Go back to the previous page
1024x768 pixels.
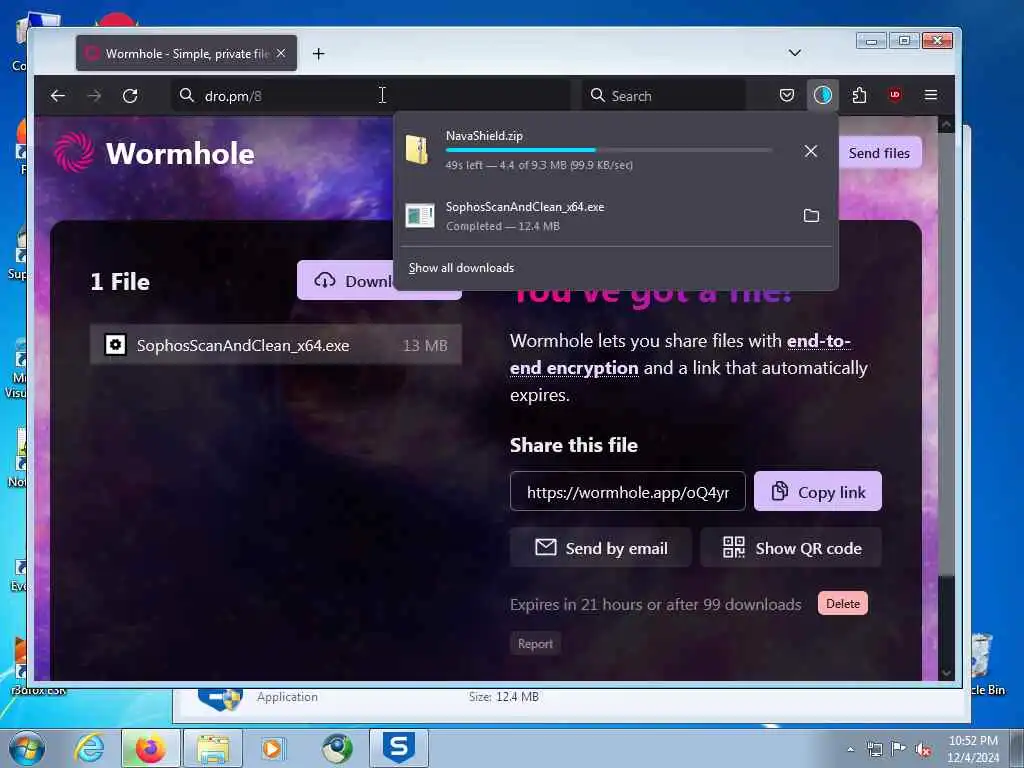point(58,96)
